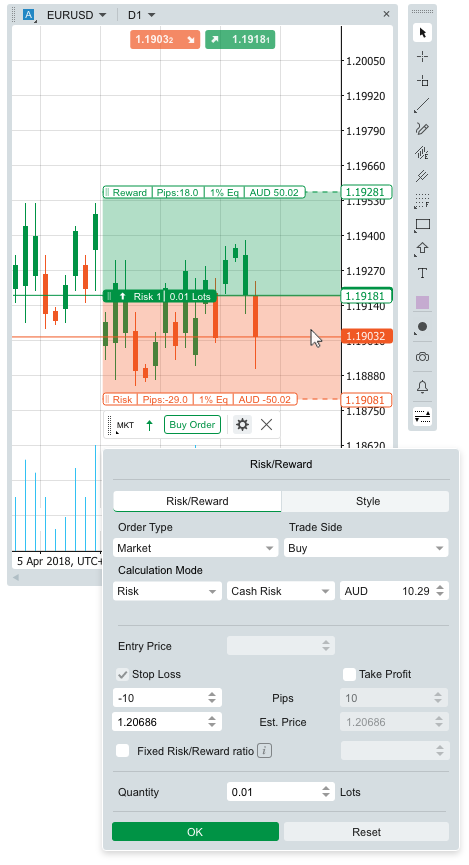Select the trend line drawing tool
This screenshot has width=469, height=865.
click(422, 105)
